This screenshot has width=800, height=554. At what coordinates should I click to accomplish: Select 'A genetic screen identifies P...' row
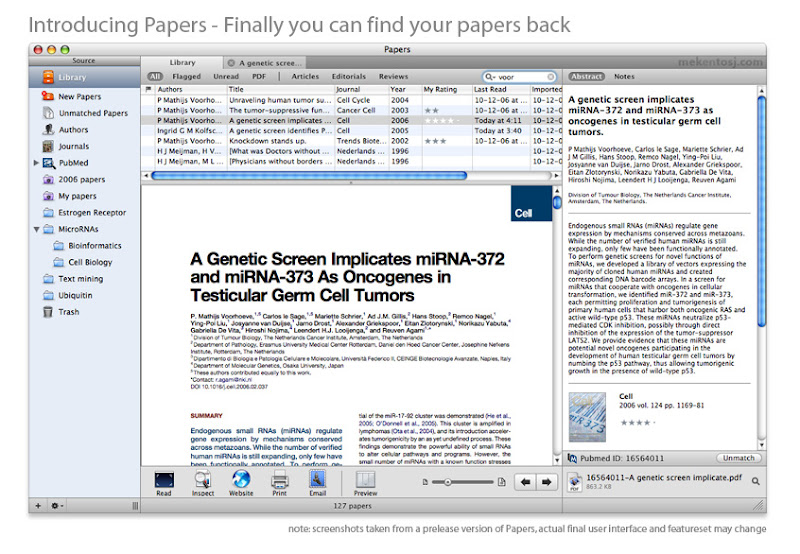352,131
